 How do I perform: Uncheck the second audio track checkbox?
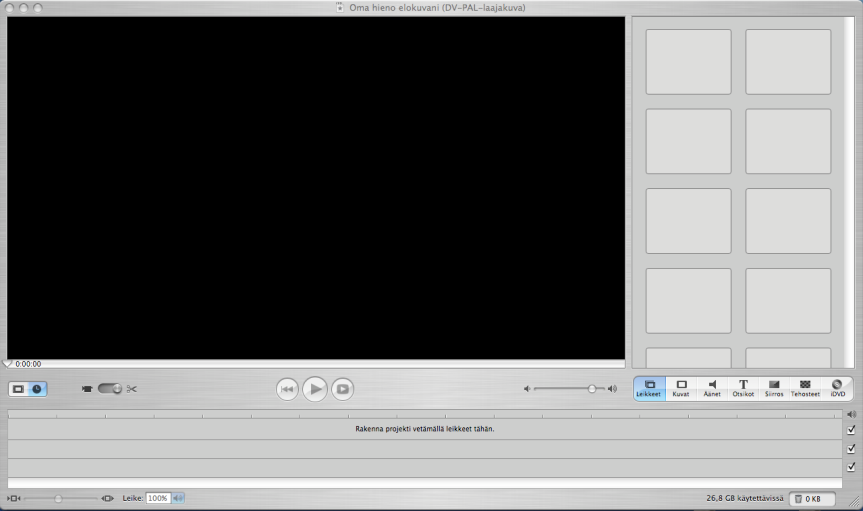click(x=851, y=467)
